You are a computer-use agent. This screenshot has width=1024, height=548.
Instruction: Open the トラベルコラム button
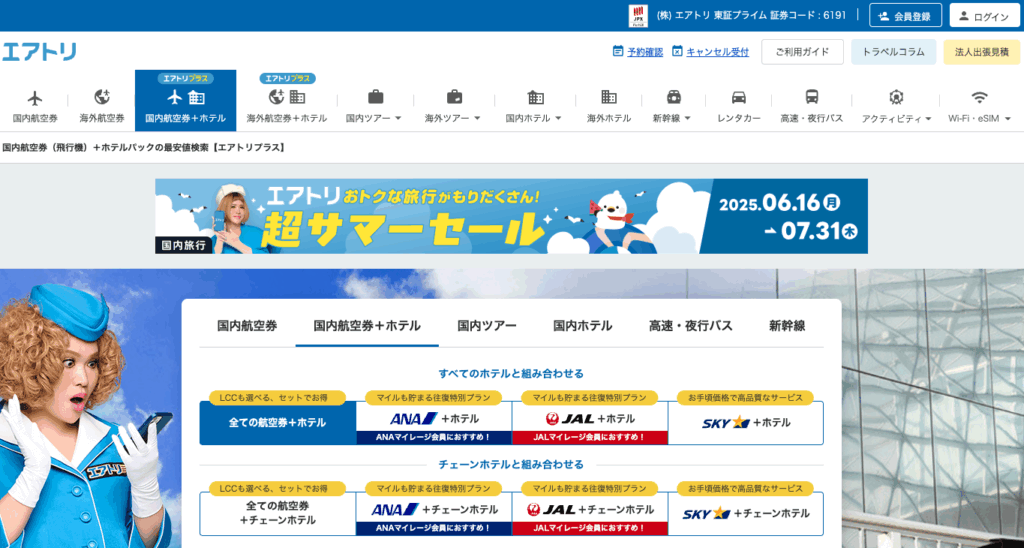(x=893, y=52)
